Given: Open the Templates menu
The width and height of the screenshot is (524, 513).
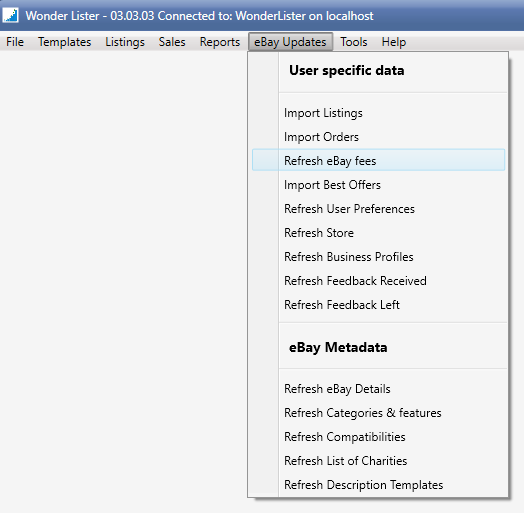Looking at the screenshot, I should tap(64, 42).
